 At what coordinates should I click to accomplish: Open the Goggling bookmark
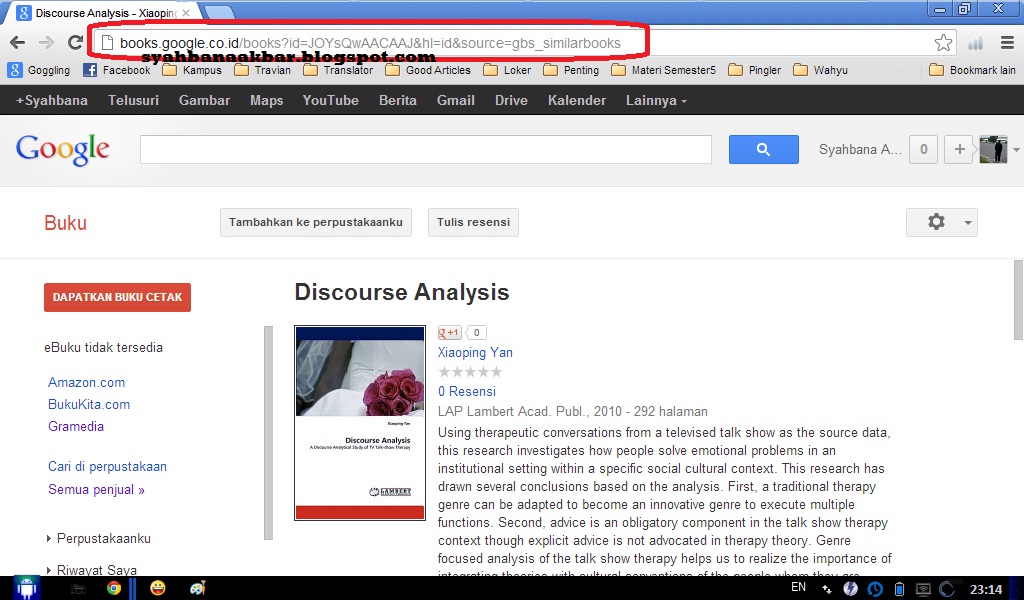[x=39, y=70]
